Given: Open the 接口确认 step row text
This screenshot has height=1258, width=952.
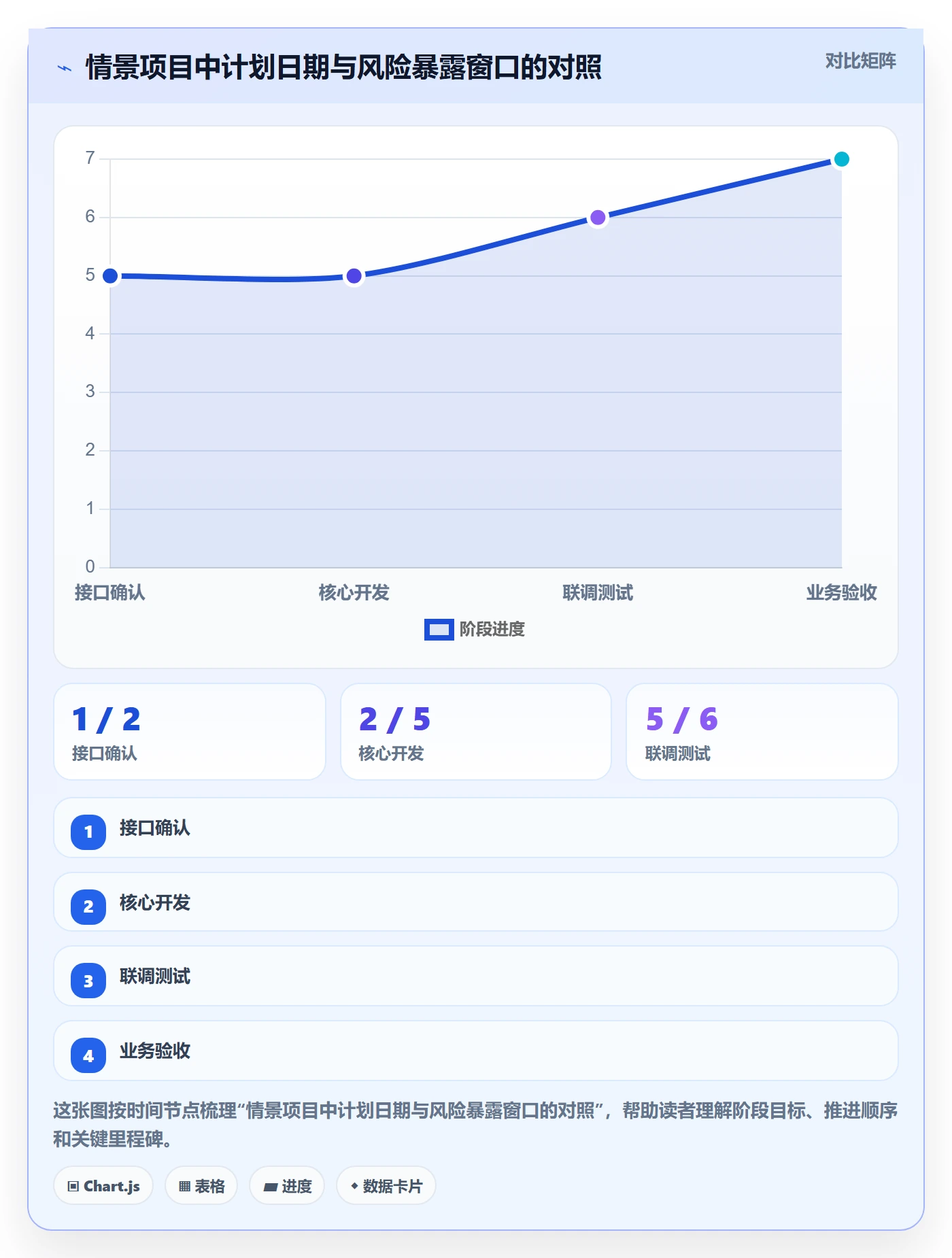Looking at the screenshot, I should click(x=155, y=828).
